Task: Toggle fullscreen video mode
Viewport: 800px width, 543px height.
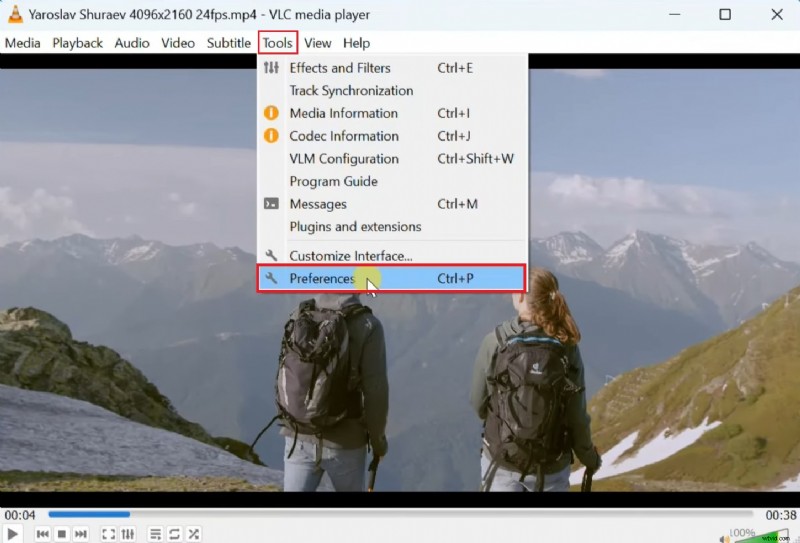Action: 108,534
